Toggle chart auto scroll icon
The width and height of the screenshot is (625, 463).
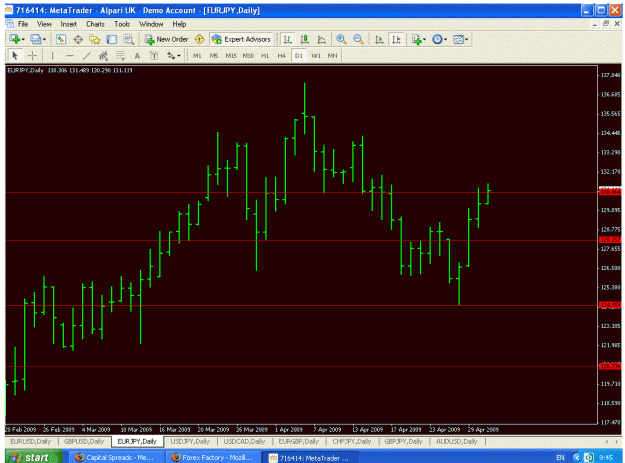pyautogui.click(x=379, y=39)
